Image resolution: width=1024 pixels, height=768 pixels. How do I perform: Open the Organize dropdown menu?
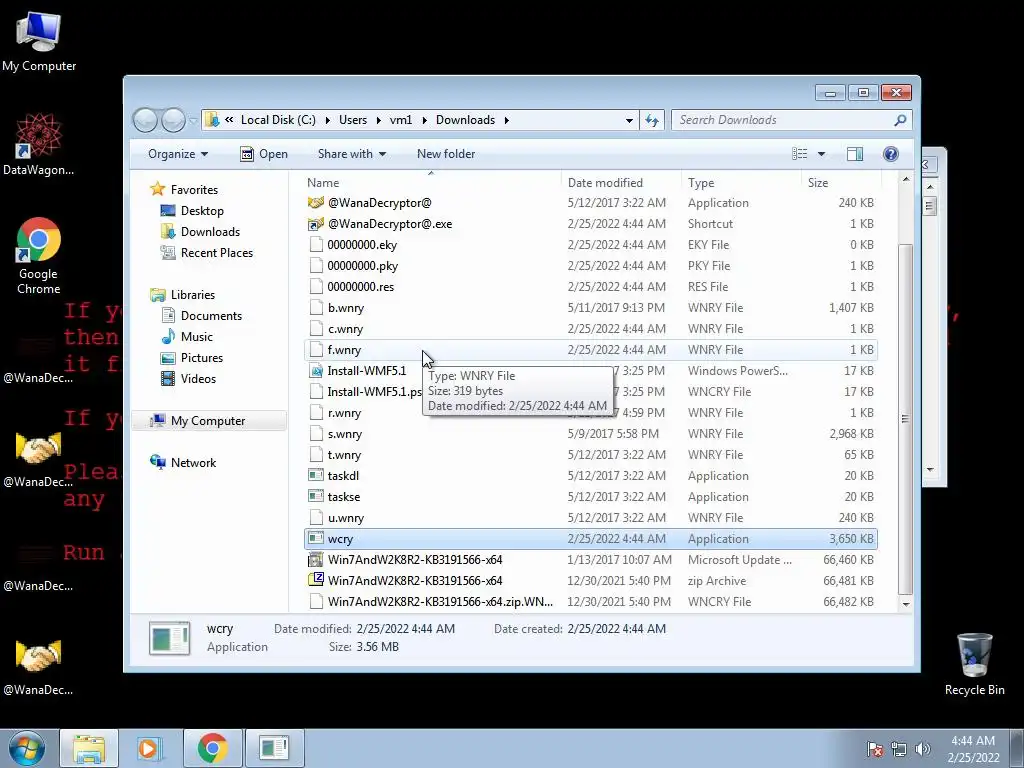coord(178,154)
